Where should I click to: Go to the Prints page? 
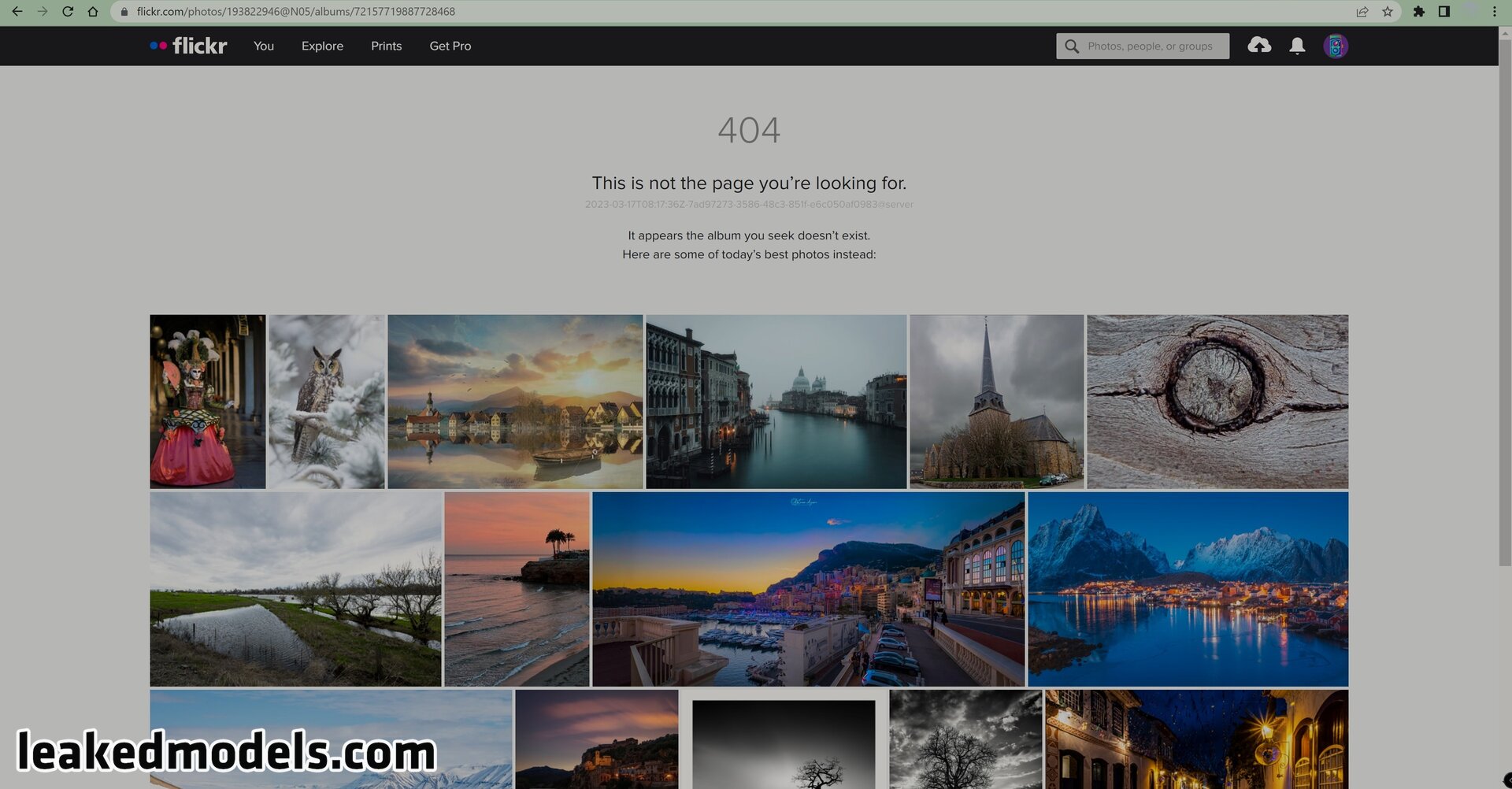pyautogui.click(x=386, y=46)
